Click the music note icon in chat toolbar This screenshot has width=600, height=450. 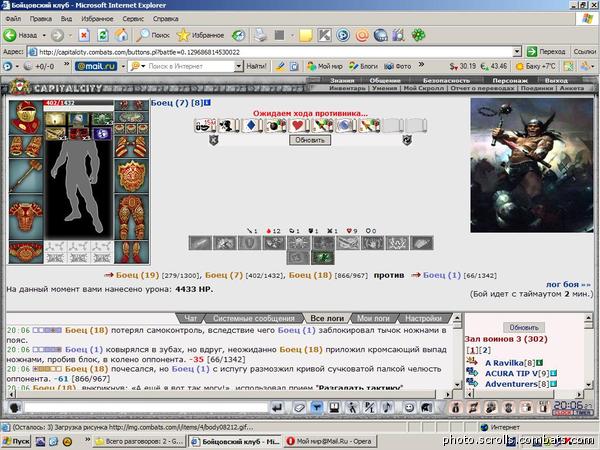click(388, 408)
